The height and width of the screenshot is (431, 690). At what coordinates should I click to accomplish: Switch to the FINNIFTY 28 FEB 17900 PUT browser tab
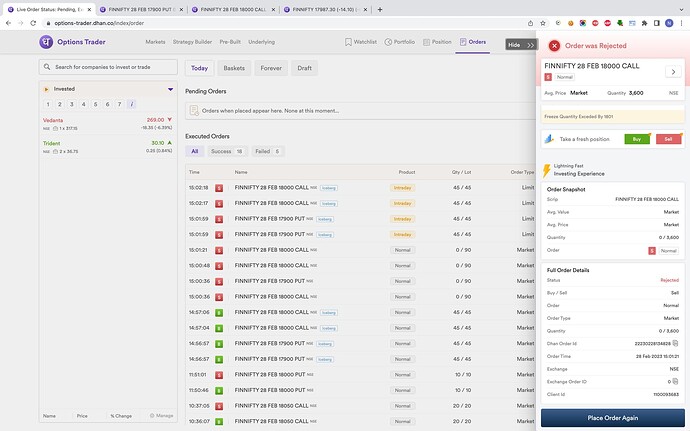tap(141, 9)
